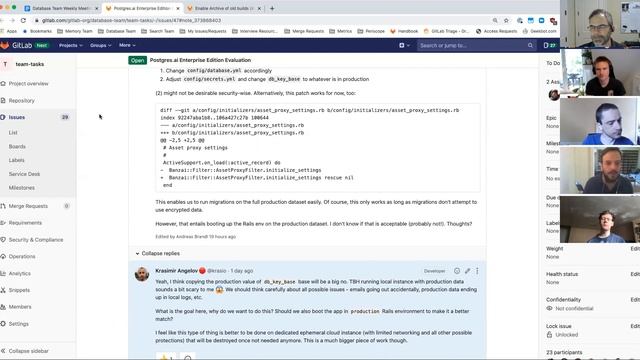The height and width of the screenshot is (360, 640).
Task: Click the padlock icon beside Unlocked
Action: click(x=549, y=335)
